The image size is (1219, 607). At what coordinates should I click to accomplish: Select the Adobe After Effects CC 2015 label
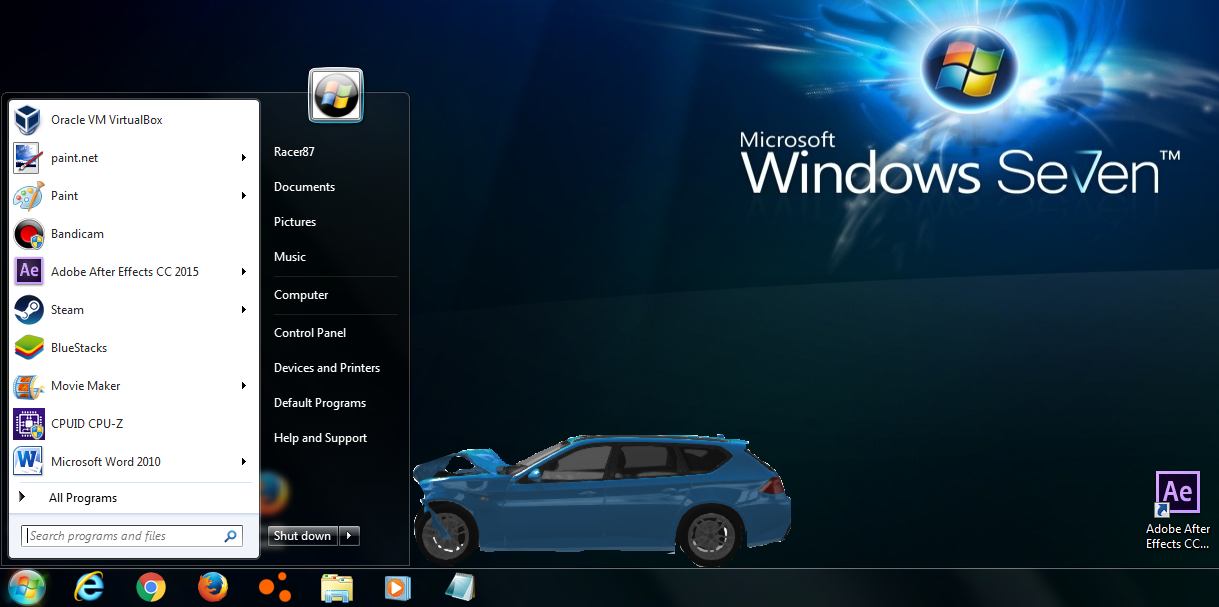125,272
